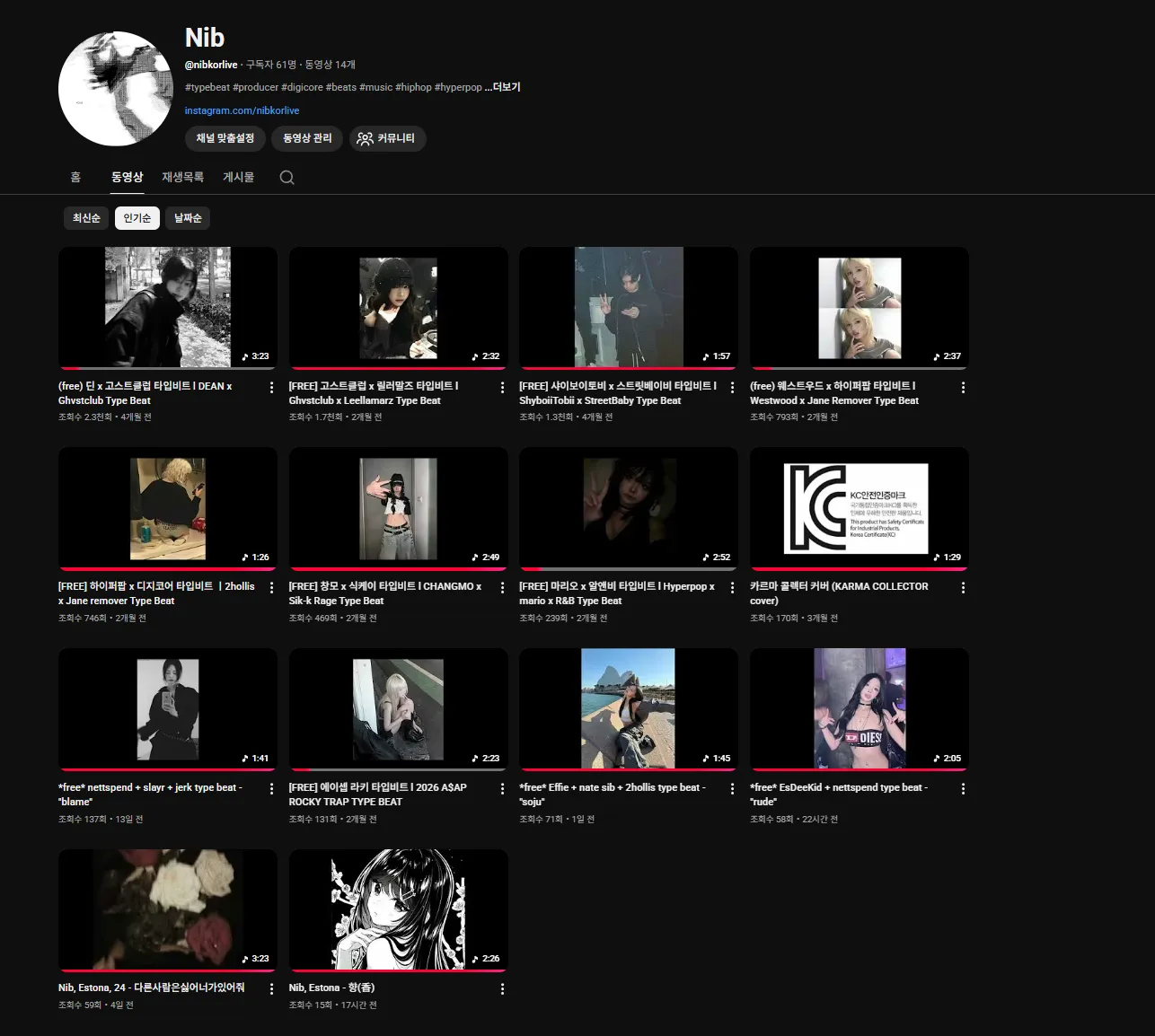
Task: Open the Effie "soju" Sydney Opera House thumbnail
Action: click(x=629, y=709)
